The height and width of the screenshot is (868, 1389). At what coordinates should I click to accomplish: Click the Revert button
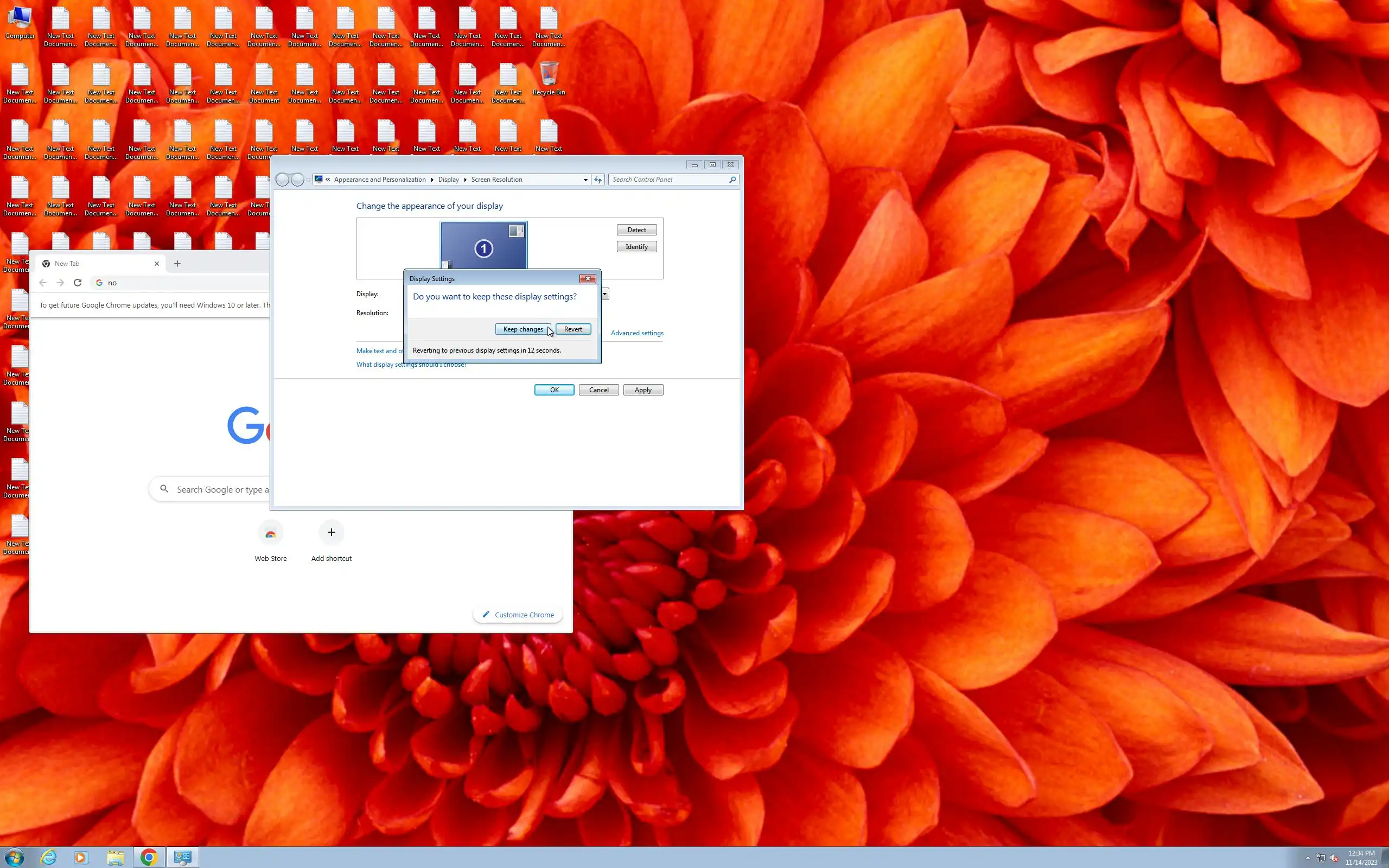pos(573,329)
